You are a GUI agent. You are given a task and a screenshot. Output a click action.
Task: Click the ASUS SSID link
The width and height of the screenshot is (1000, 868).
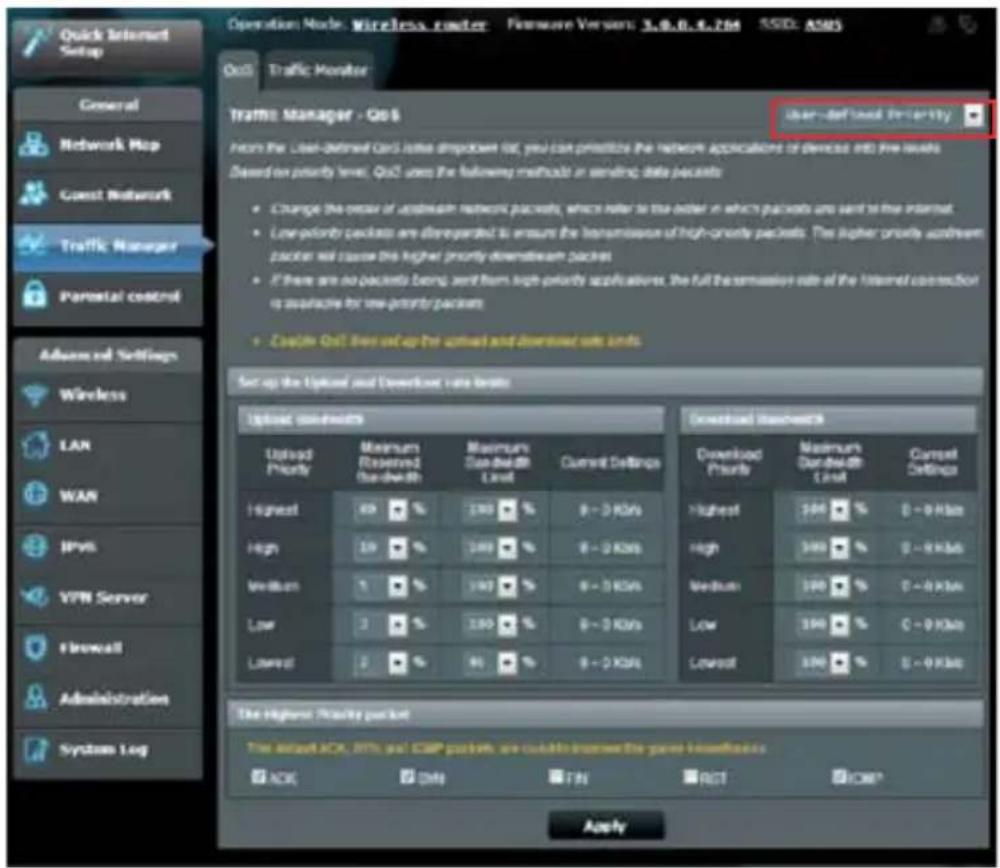click(x=823, y=25)
